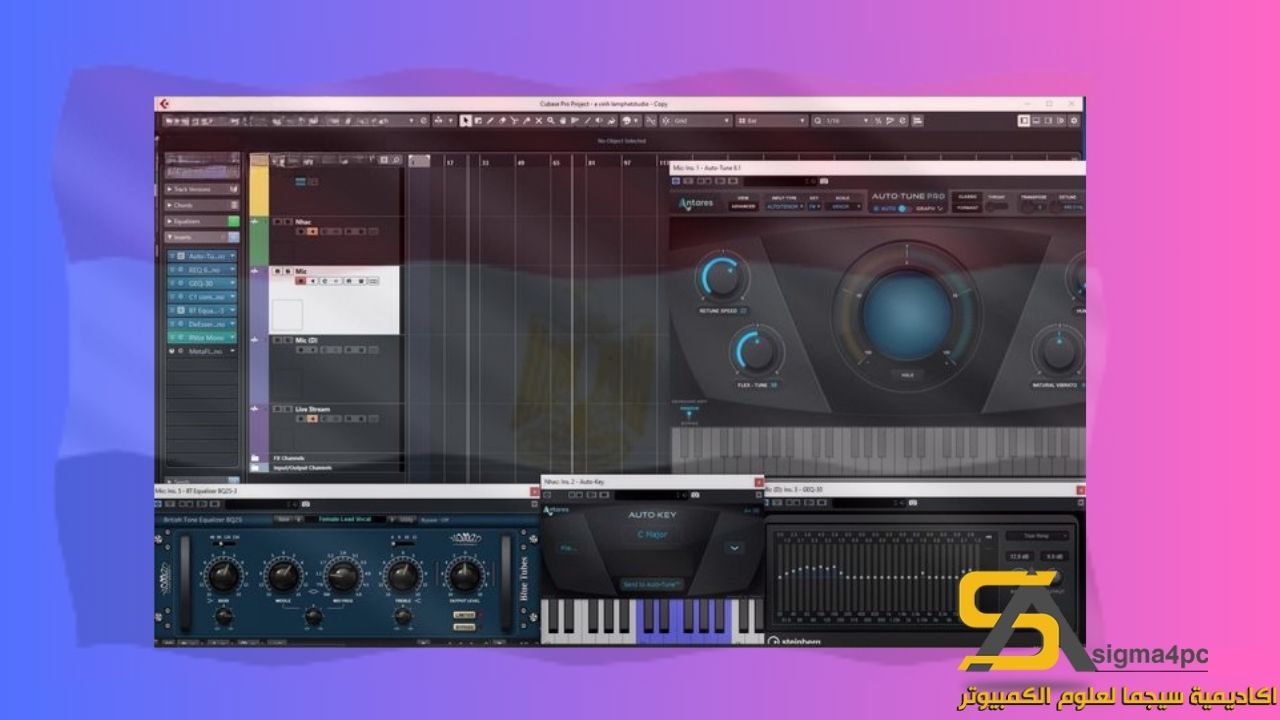Viewport: 1280px width, 720px height.
Task: Select the Line draw tool
Action: pyautogui.click(x=587, y=120)
